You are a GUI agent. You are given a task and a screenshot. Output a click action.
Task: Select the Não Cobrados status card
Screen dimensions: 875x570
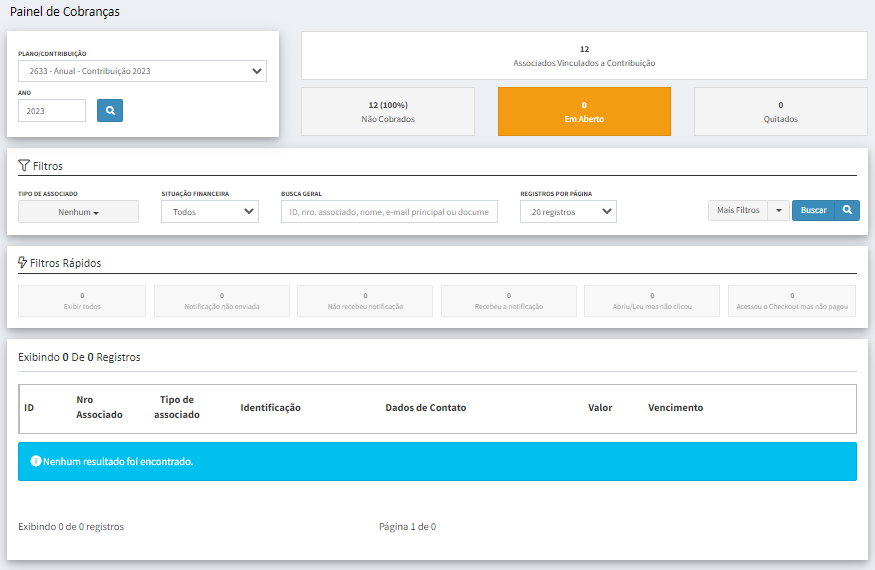tap(388, 111)
